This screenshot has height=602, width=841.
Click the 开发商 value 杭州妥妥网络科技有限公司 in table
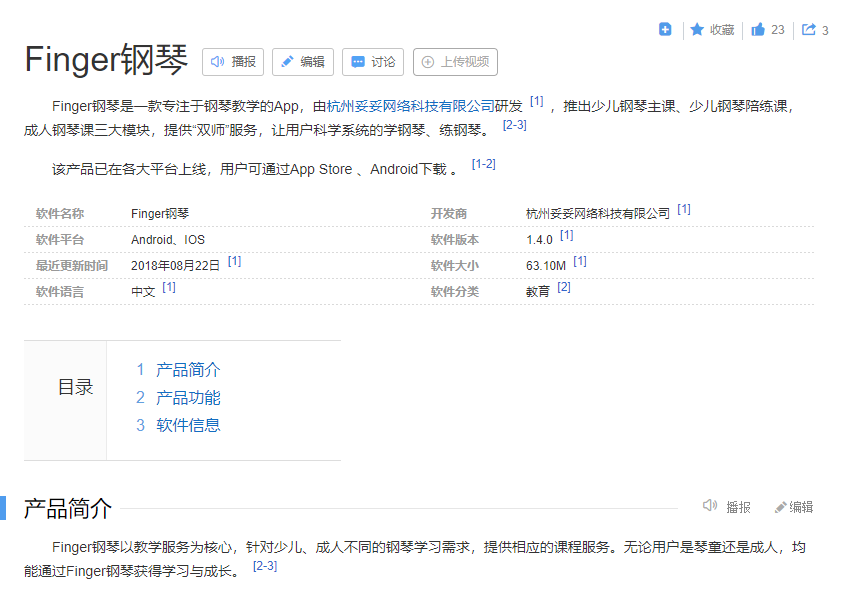tap(598, 214)
